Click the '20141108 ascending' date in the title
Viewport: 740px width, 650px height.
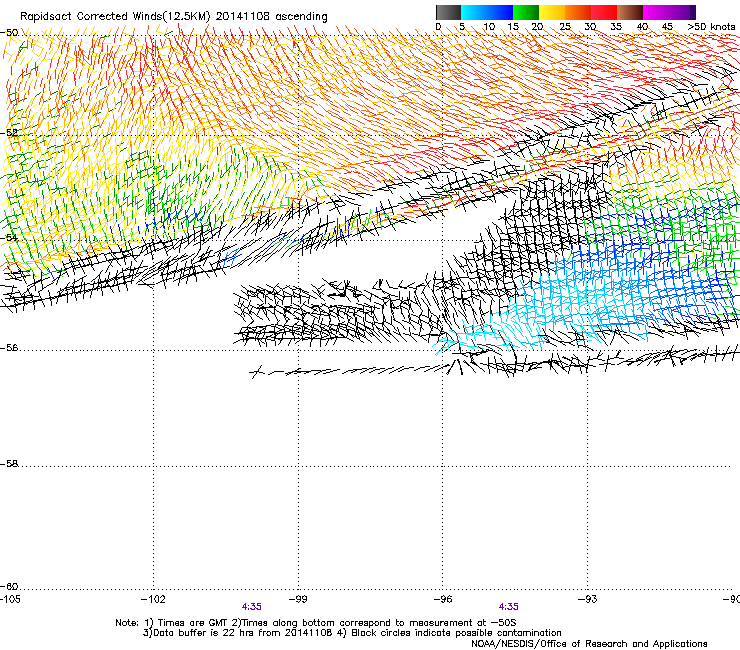[x=271, y=17]
